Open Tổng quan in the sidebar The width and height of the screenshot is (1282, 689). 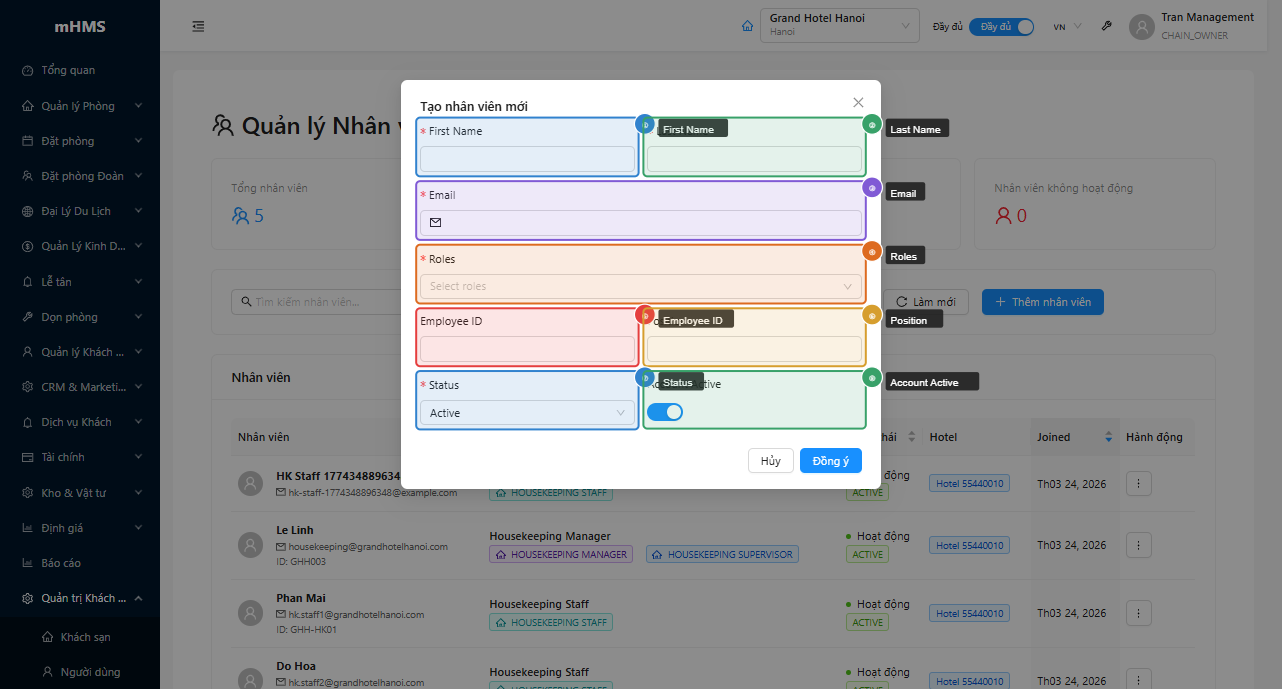[68, 70]
